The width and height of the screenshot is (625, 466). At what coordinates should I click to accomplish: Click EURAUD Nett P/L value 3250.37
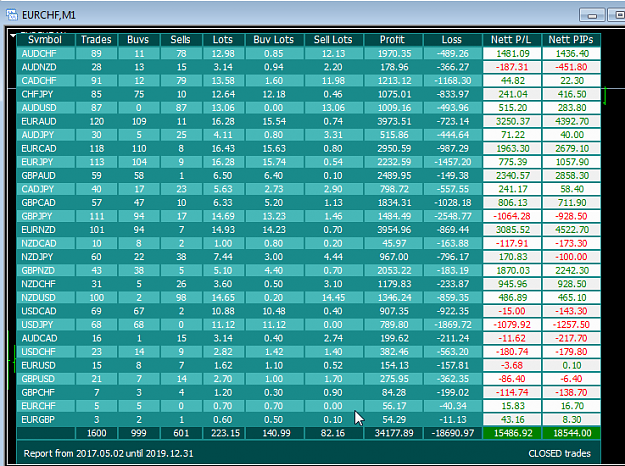point(512,121)
